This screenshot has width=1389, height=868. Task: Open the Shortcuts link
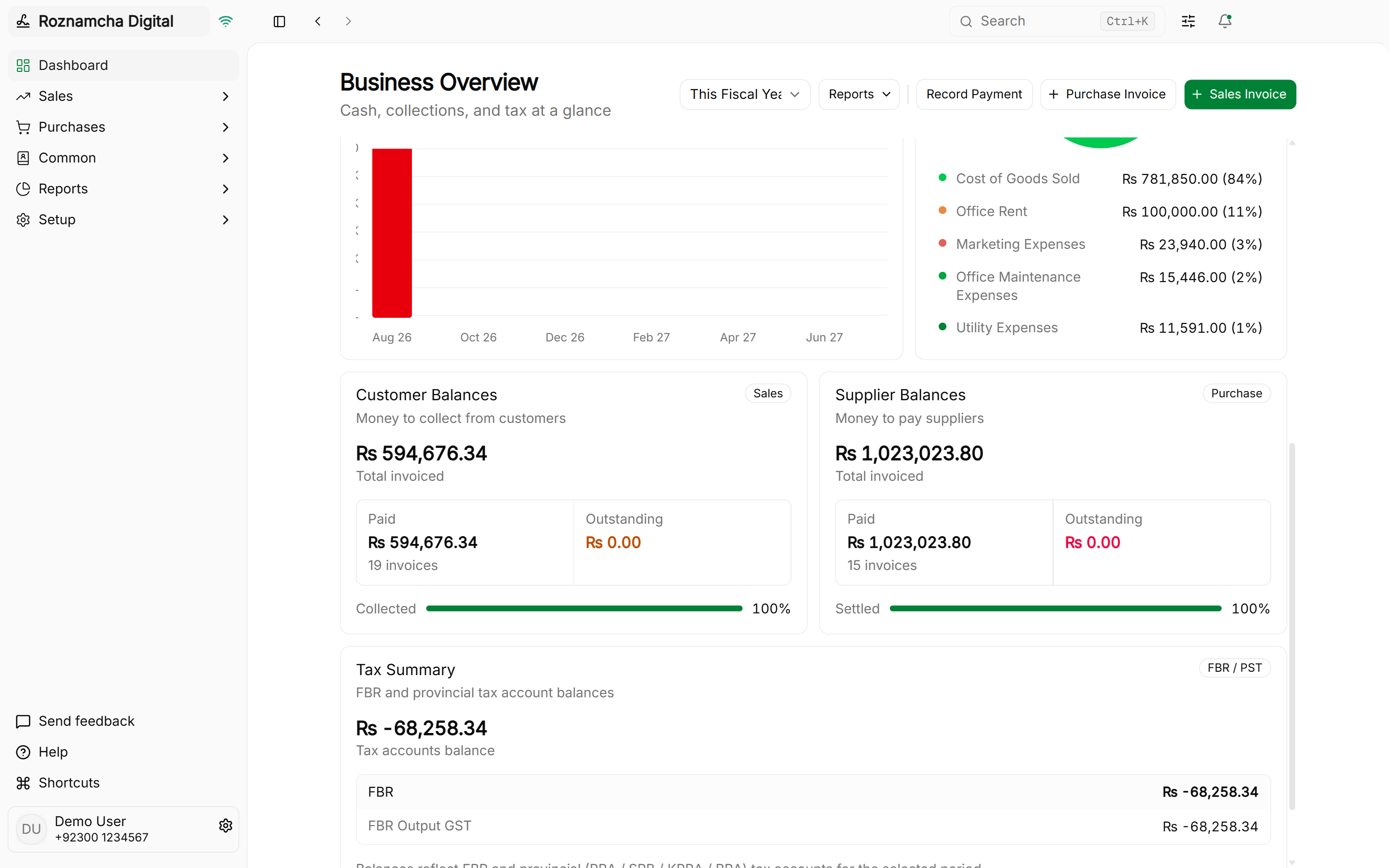pos(123,783)
